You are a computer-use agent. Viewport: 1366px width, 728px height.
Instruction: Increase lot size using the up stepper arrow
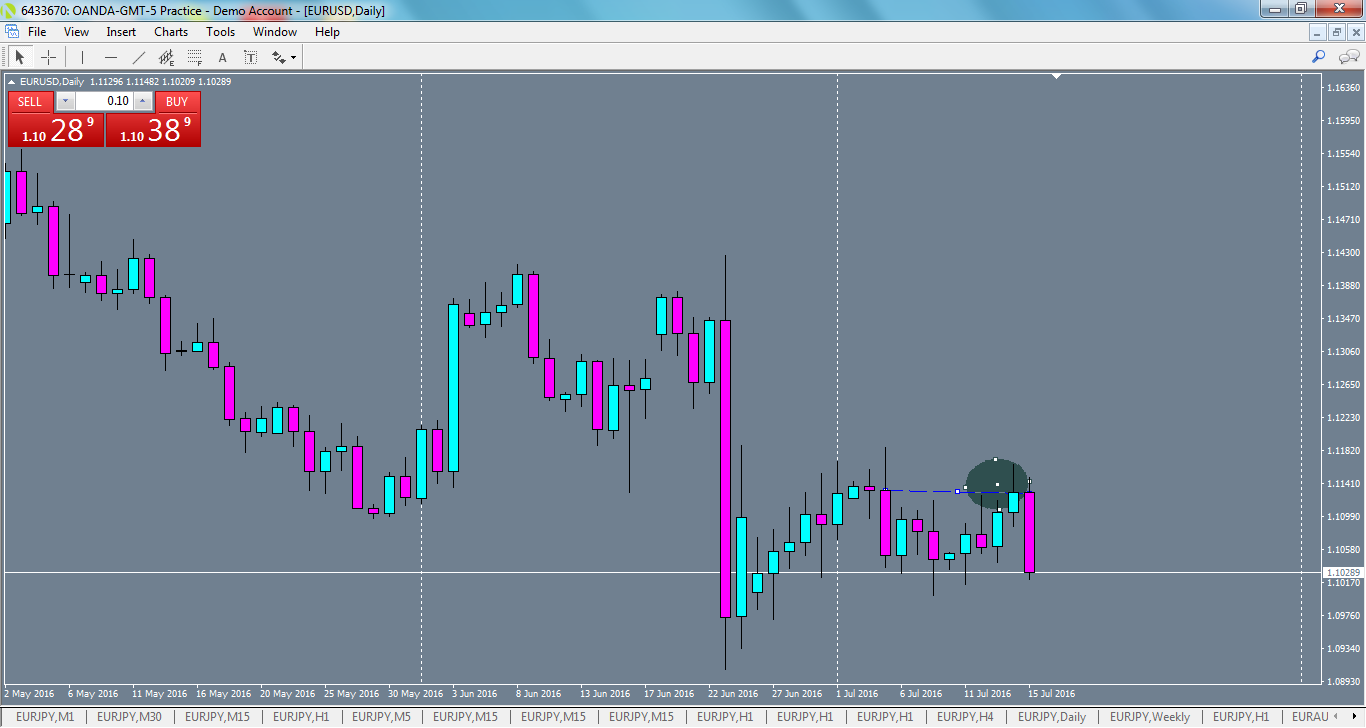(142, 100)
